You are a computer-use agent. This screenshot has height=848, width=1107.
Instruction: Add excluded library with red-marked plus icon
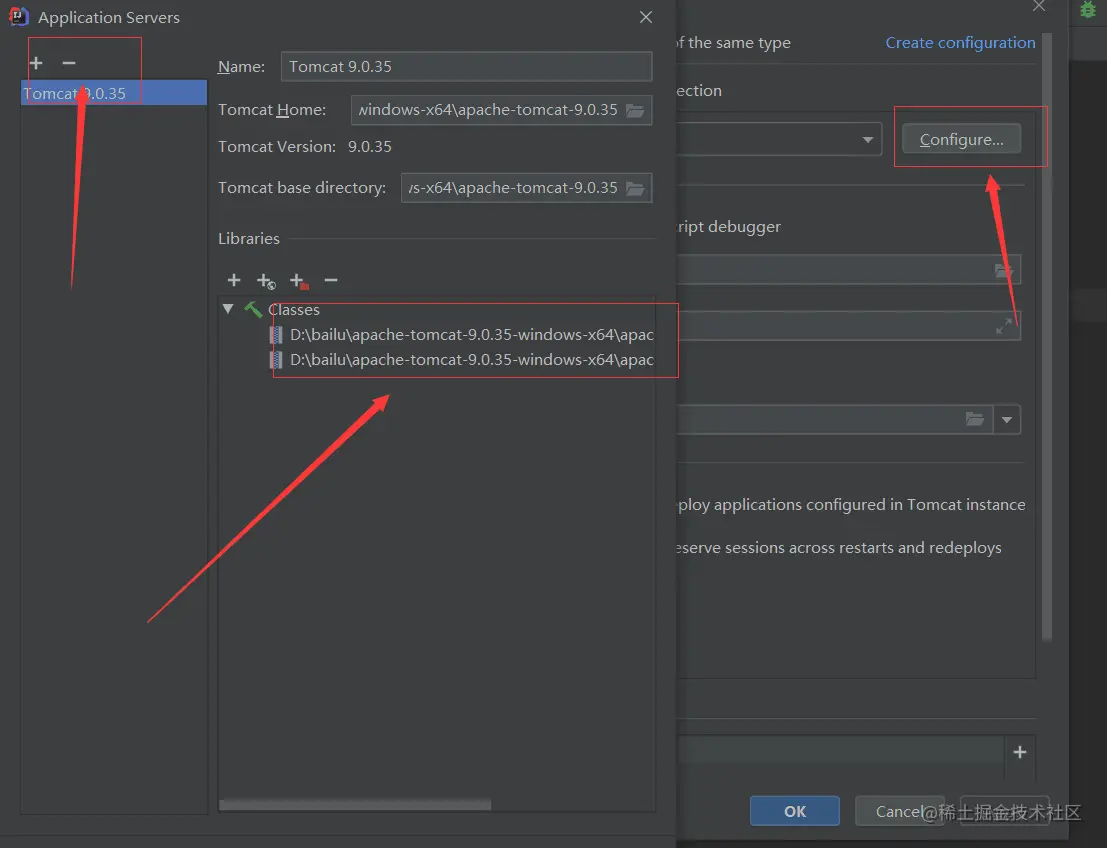299,281
